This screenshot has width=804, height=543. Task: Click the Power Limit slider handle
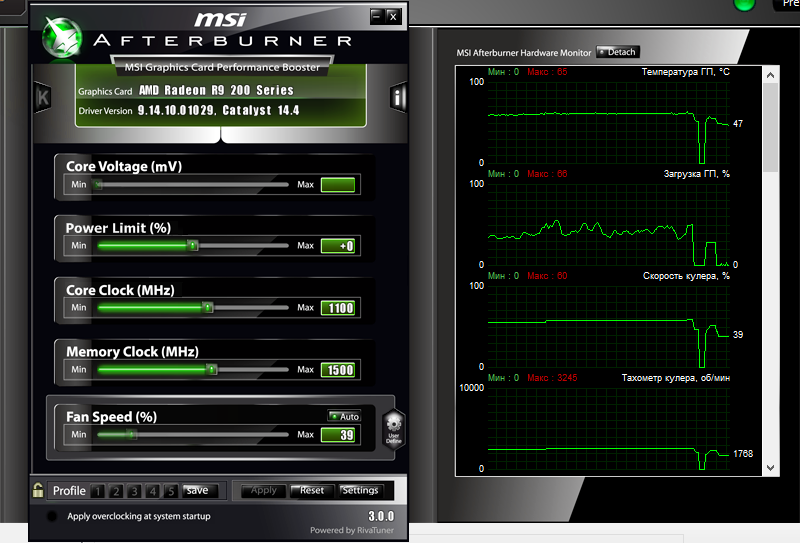(x=193, y=246)
